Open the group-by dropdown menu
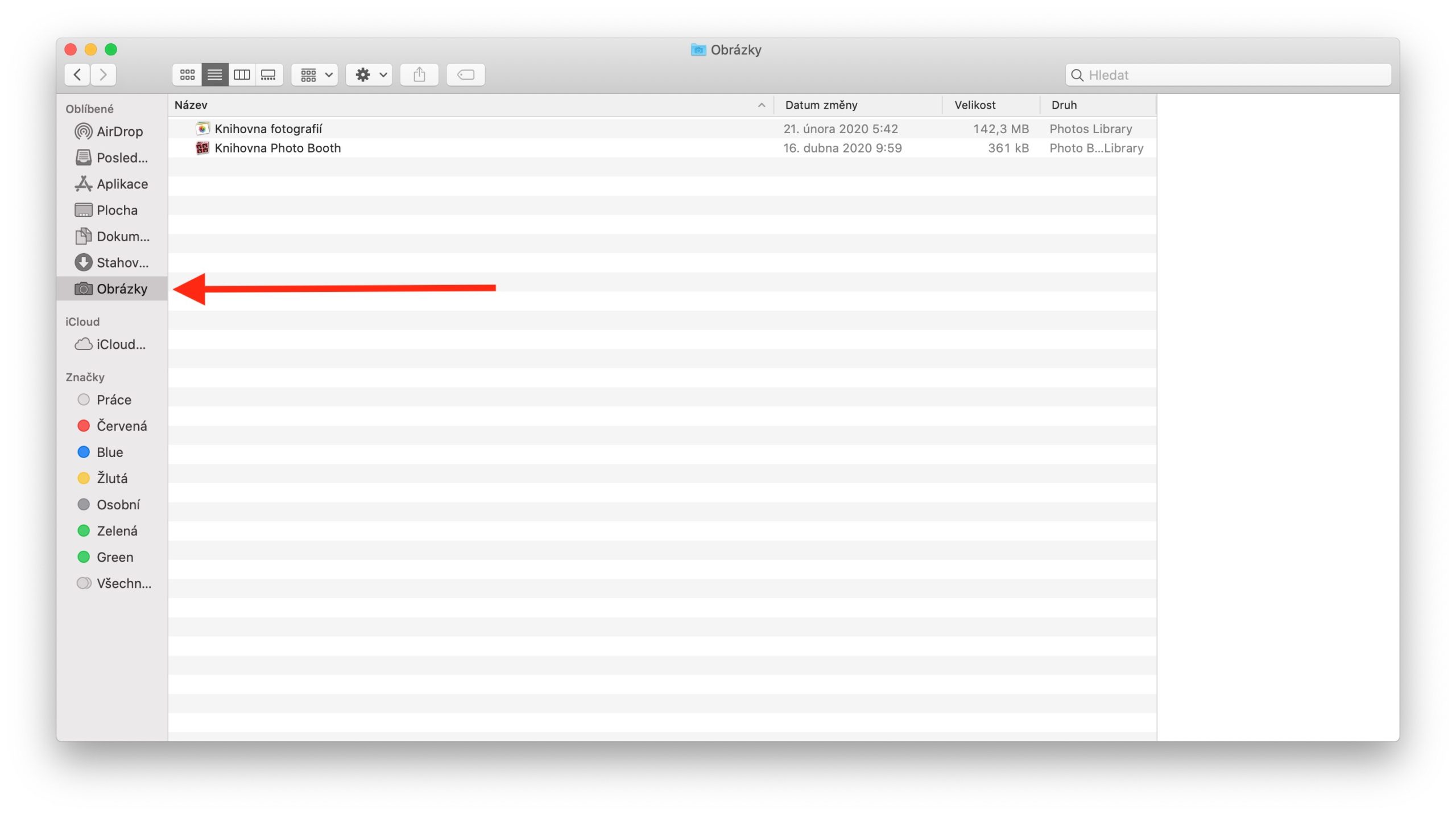 tap(315, 75)
